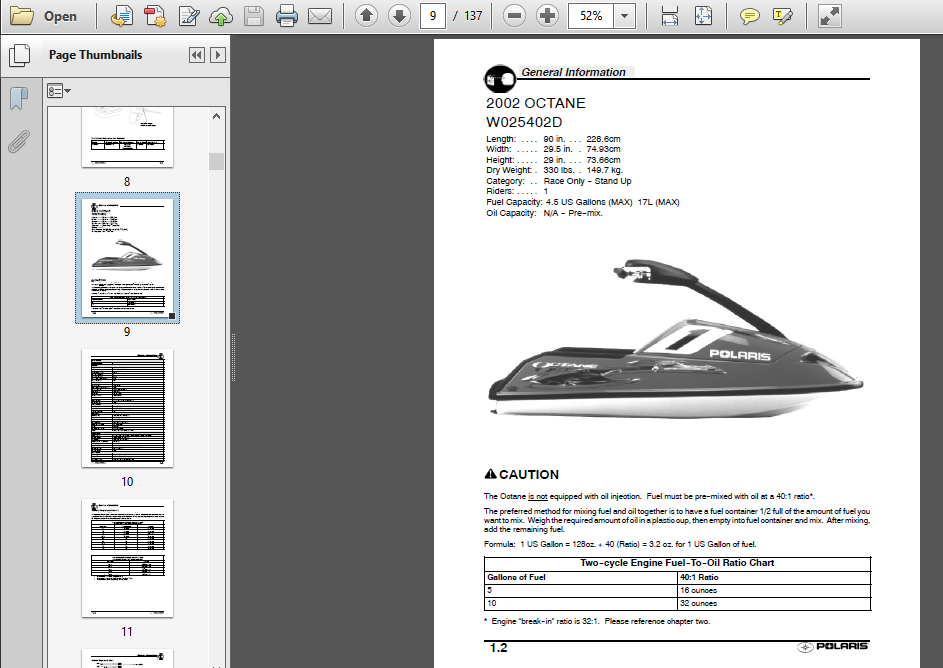
Task: Go to previous page with up arrow
Action: [366, 16]
